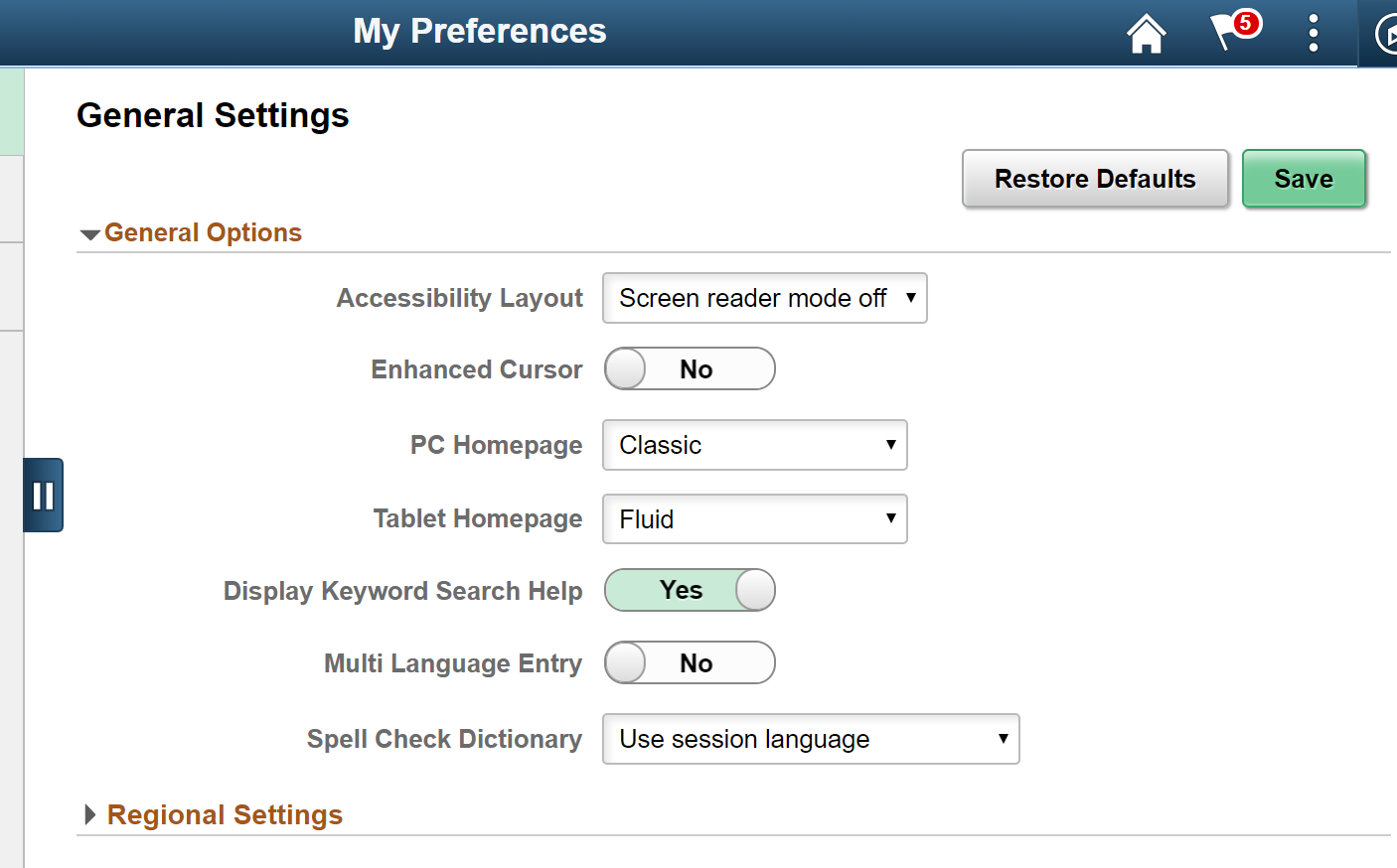1397x868 pixels.
Task: Click the NavBar icon in the top-right corner
Action: tap(1387, 33)
